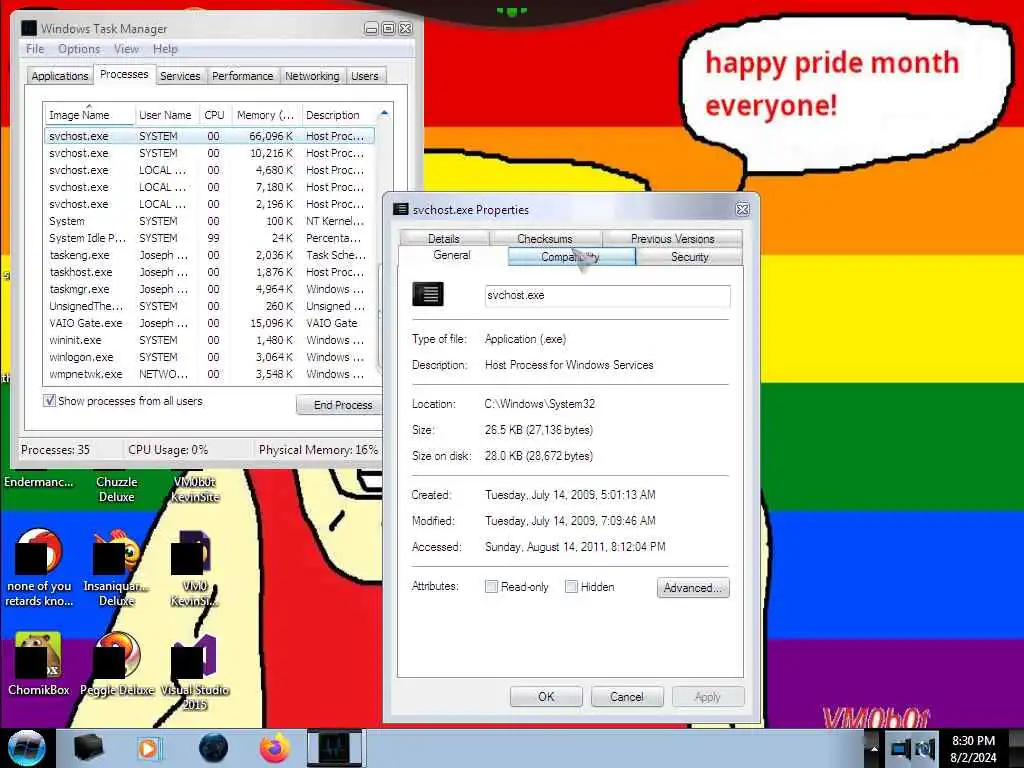1024x768 pixels.
Task: Select the wininit.exe process row
Action: (209, 340)
